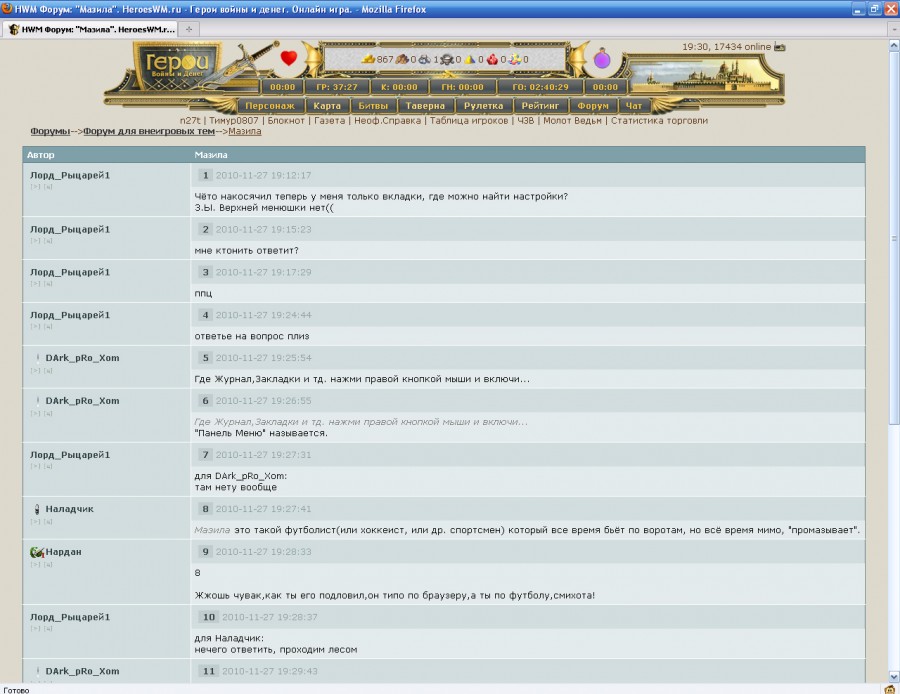The width and height of the screenshot is (900, 694).
Task: Click the wood resource icon
Action: point(402,59)
